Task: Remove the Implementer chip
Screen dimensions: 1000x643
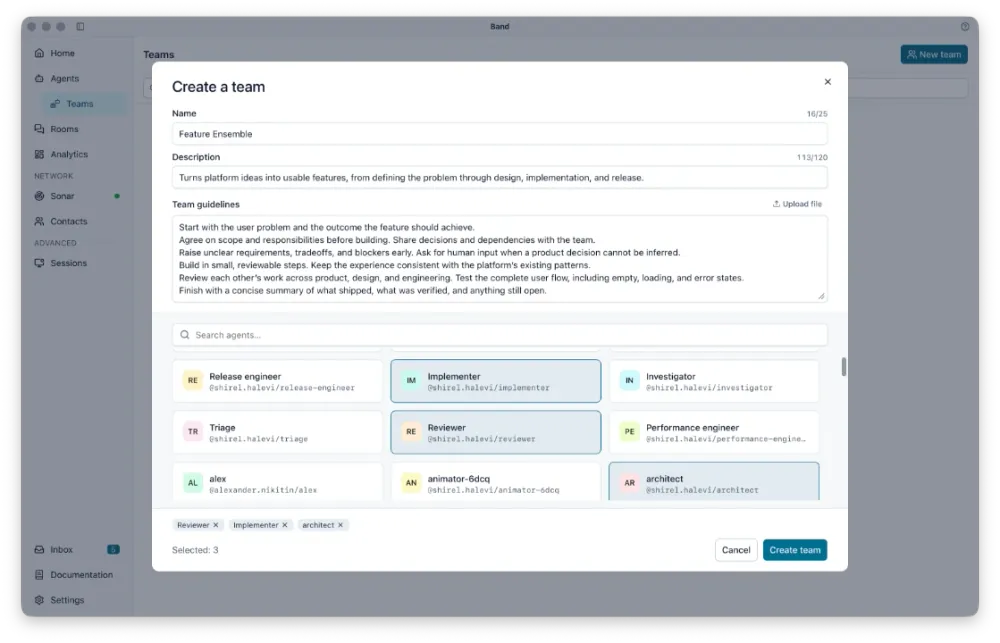Action: (x=284, y=525)
